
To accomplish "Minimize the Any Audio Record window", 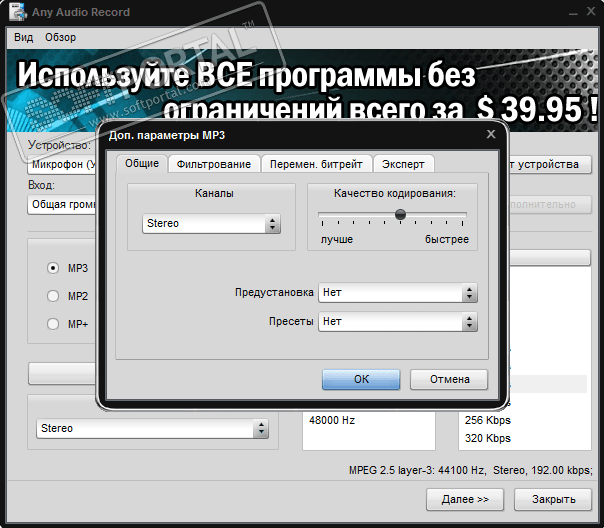I will 573,12.
